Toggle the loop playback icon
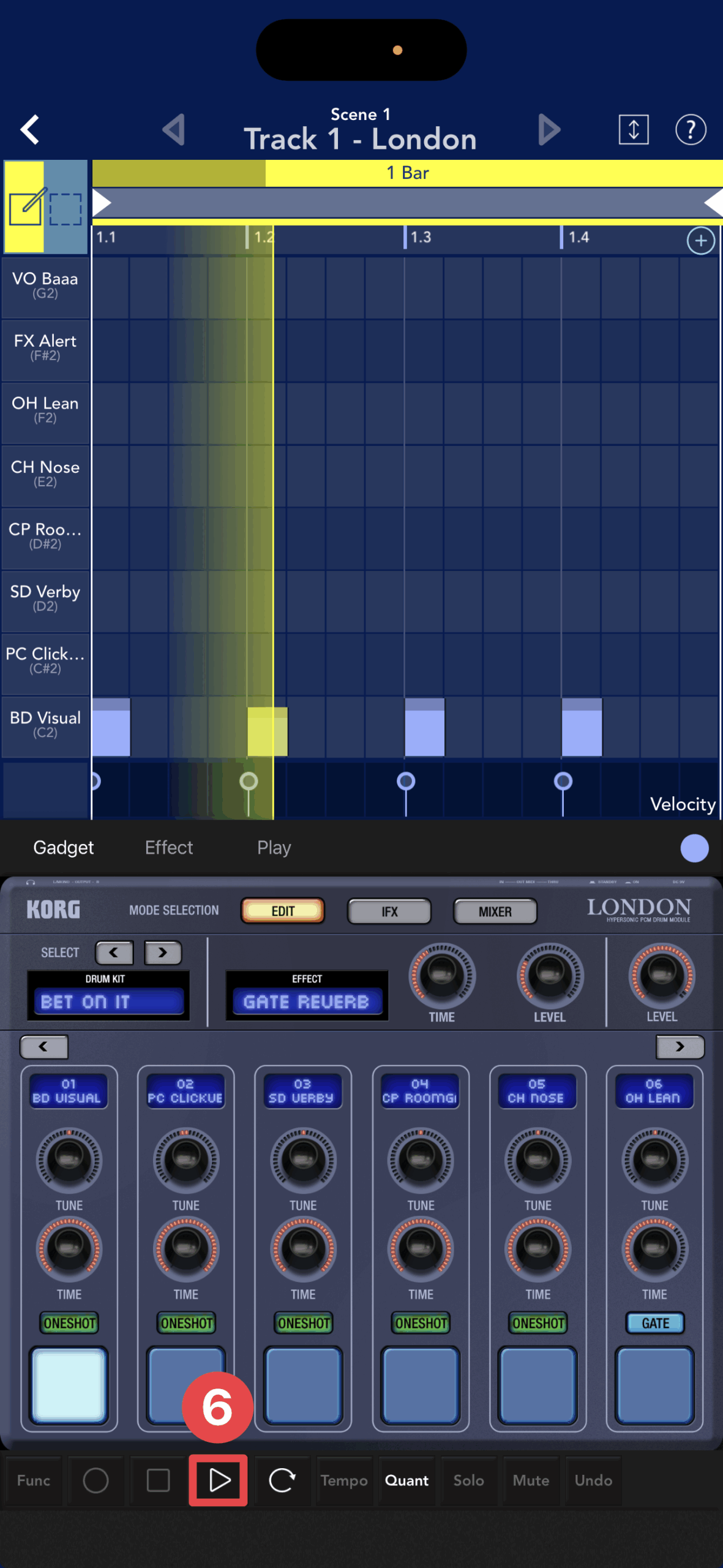This screenshot has width=723, height=1568. (282, 1480)
